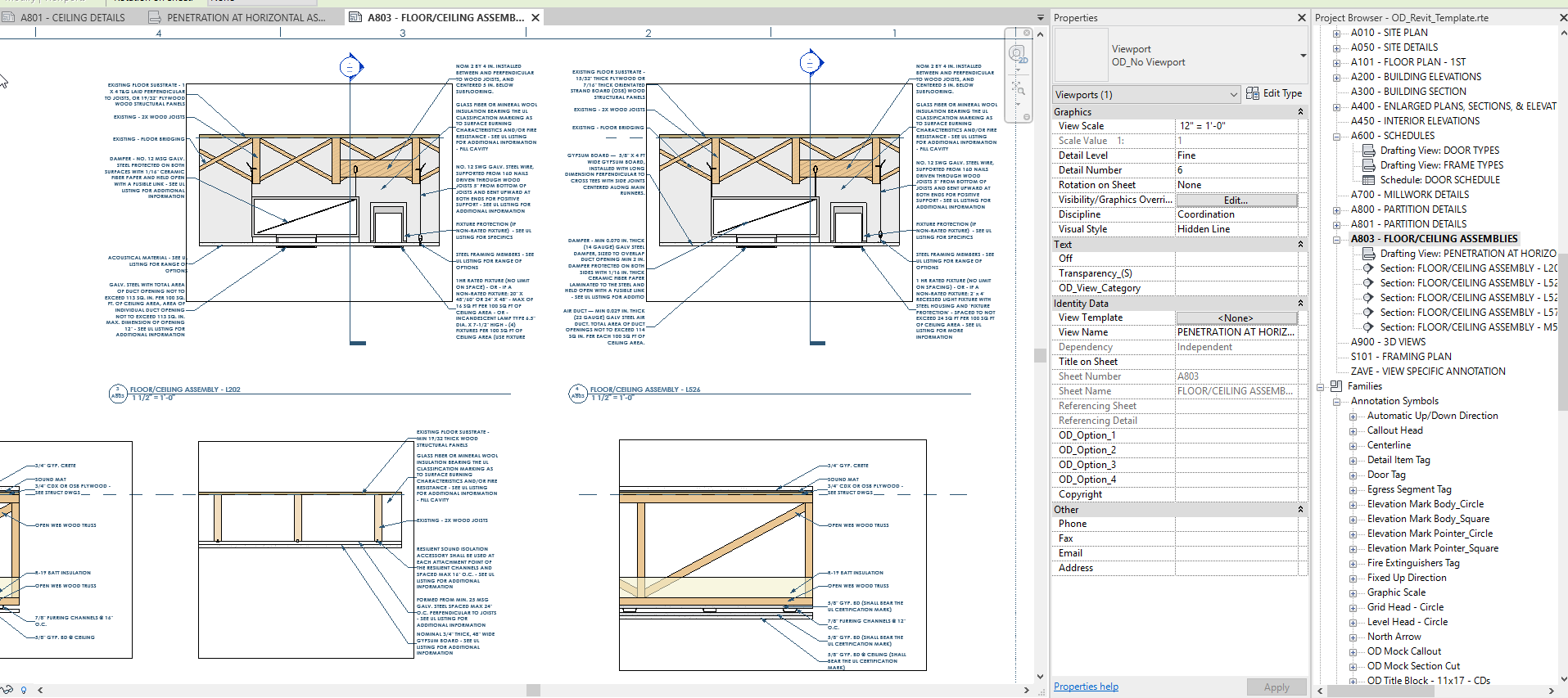
Task: Click the Families category icon
Action: pos(1336,386)
